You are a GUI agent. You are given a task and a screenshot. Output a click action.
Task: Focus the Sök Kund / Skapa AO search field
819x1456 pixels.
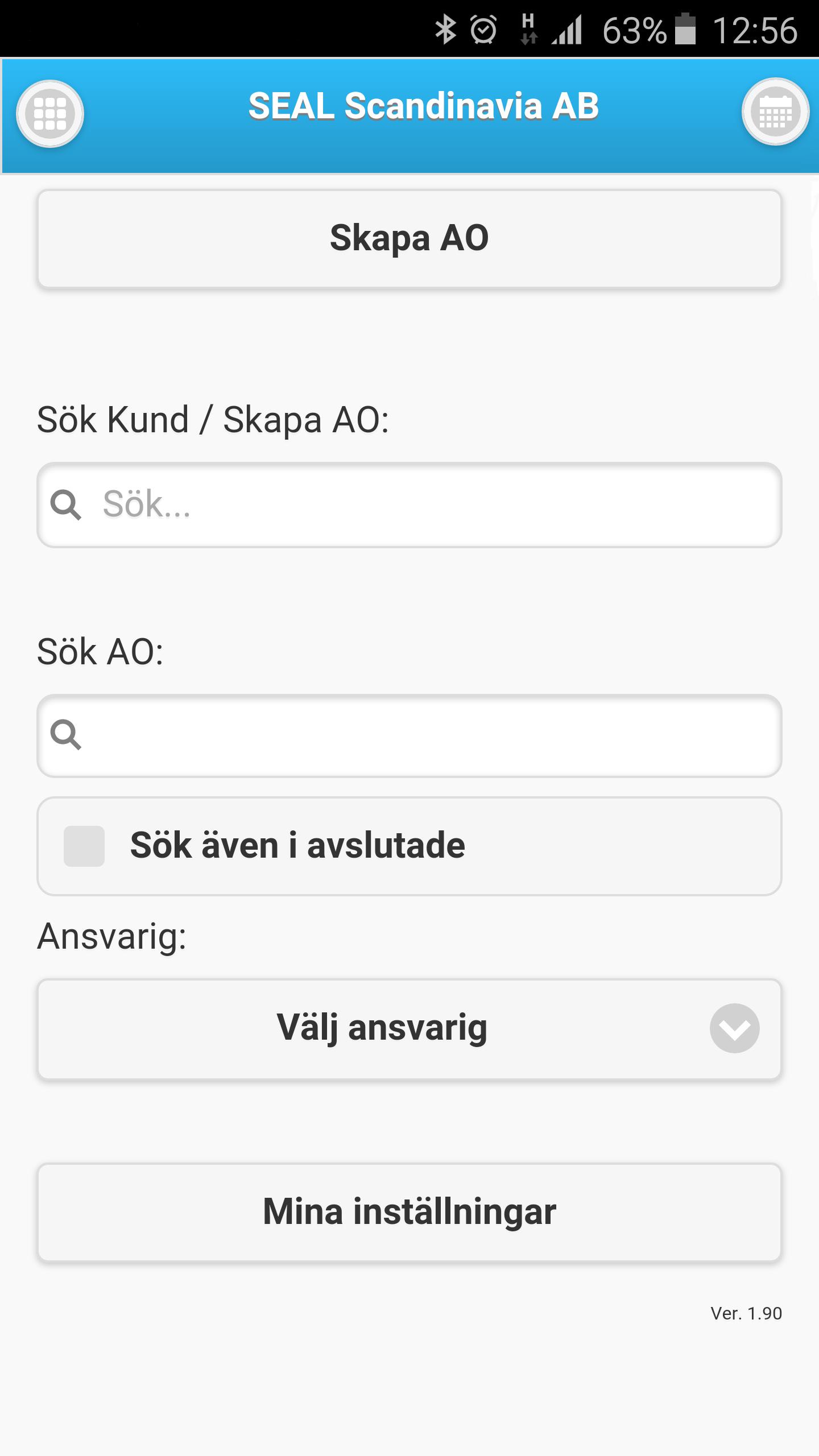click(409, 505)
